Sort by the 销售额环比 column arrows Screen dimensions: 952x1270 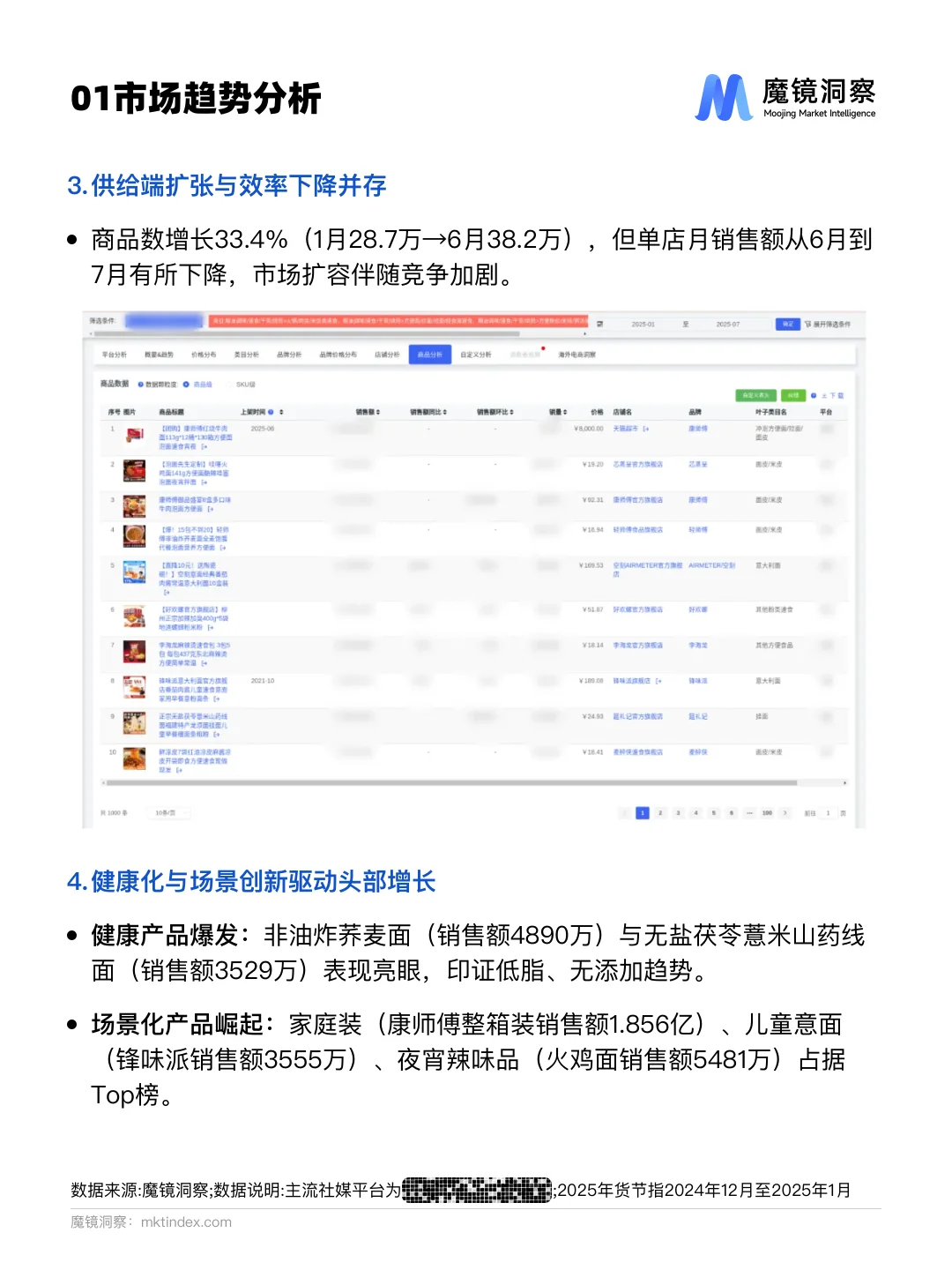coord(511,412)
